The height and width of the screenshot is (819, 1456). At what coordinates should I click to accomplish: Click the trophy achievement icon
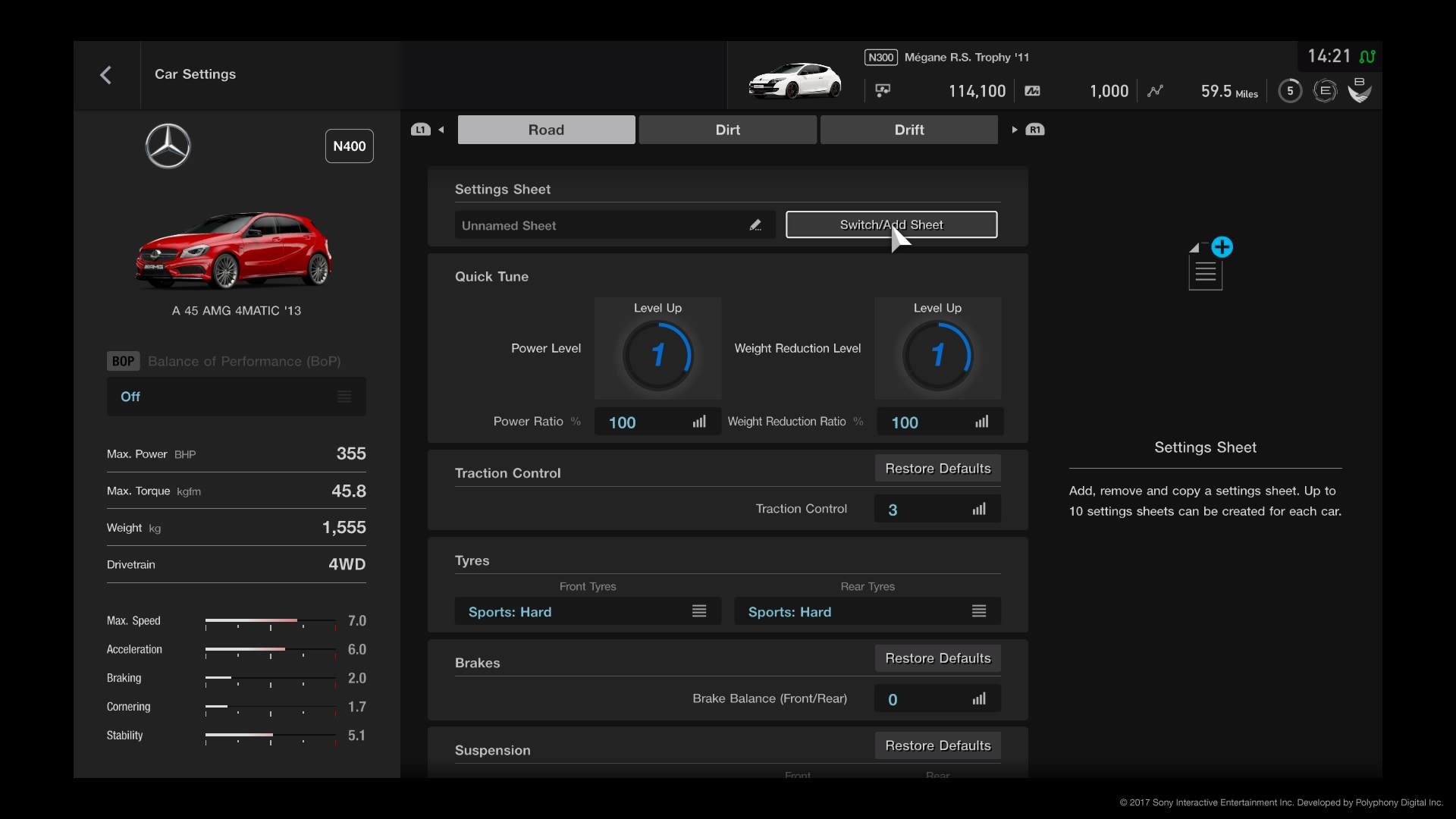click(1360, 90)
